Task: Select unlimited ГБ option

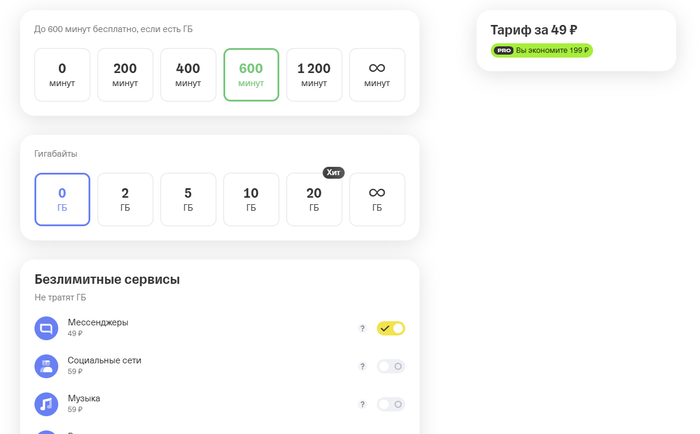Action: pyautogui.click(x=377, y=199)
